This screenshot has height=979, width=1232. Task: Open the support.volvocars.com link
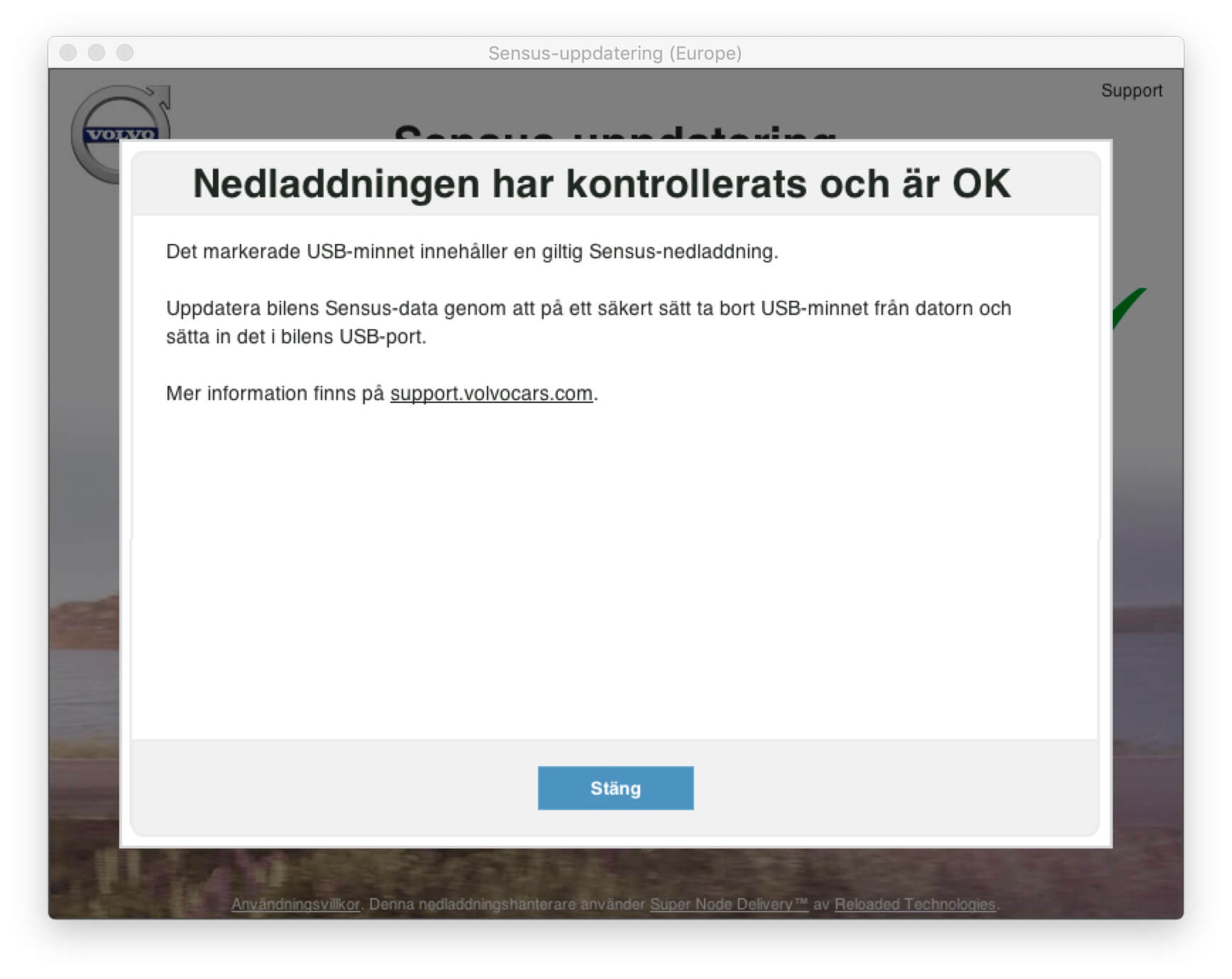point(491,393)
